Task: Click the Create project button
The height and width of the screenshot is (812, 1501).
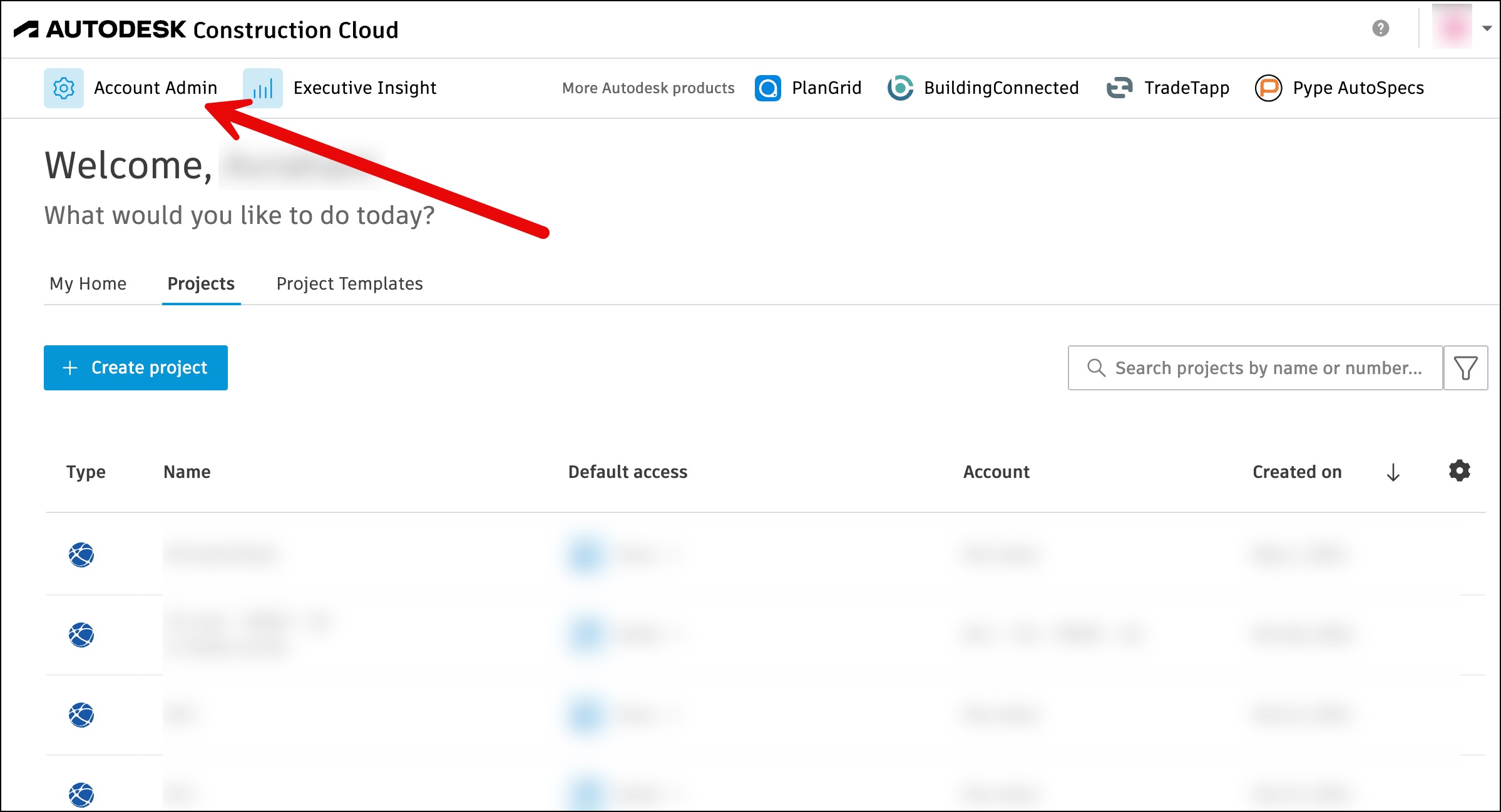Action: click(x=136, y=368)
